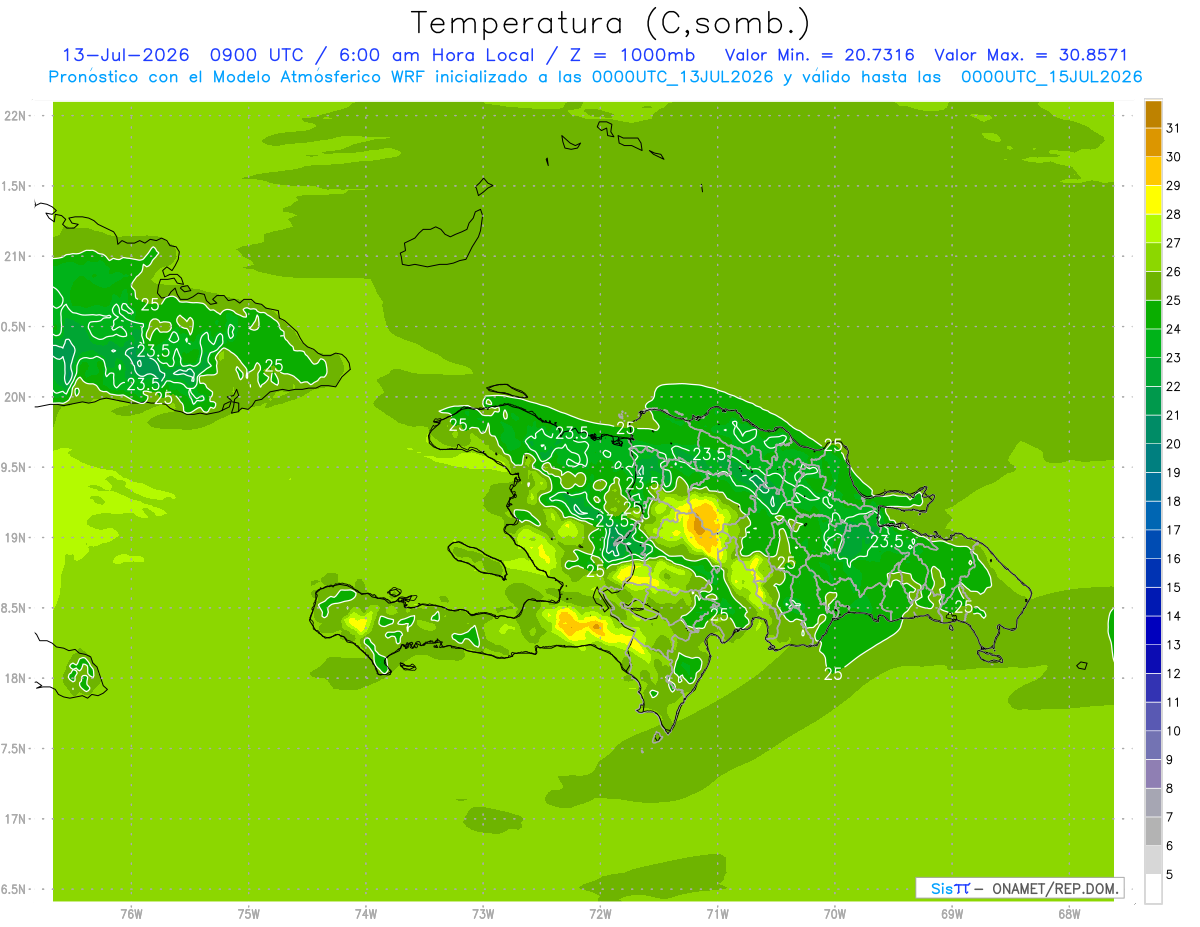Select the purple legend swatch between 9 and 10

point(1153,746)
